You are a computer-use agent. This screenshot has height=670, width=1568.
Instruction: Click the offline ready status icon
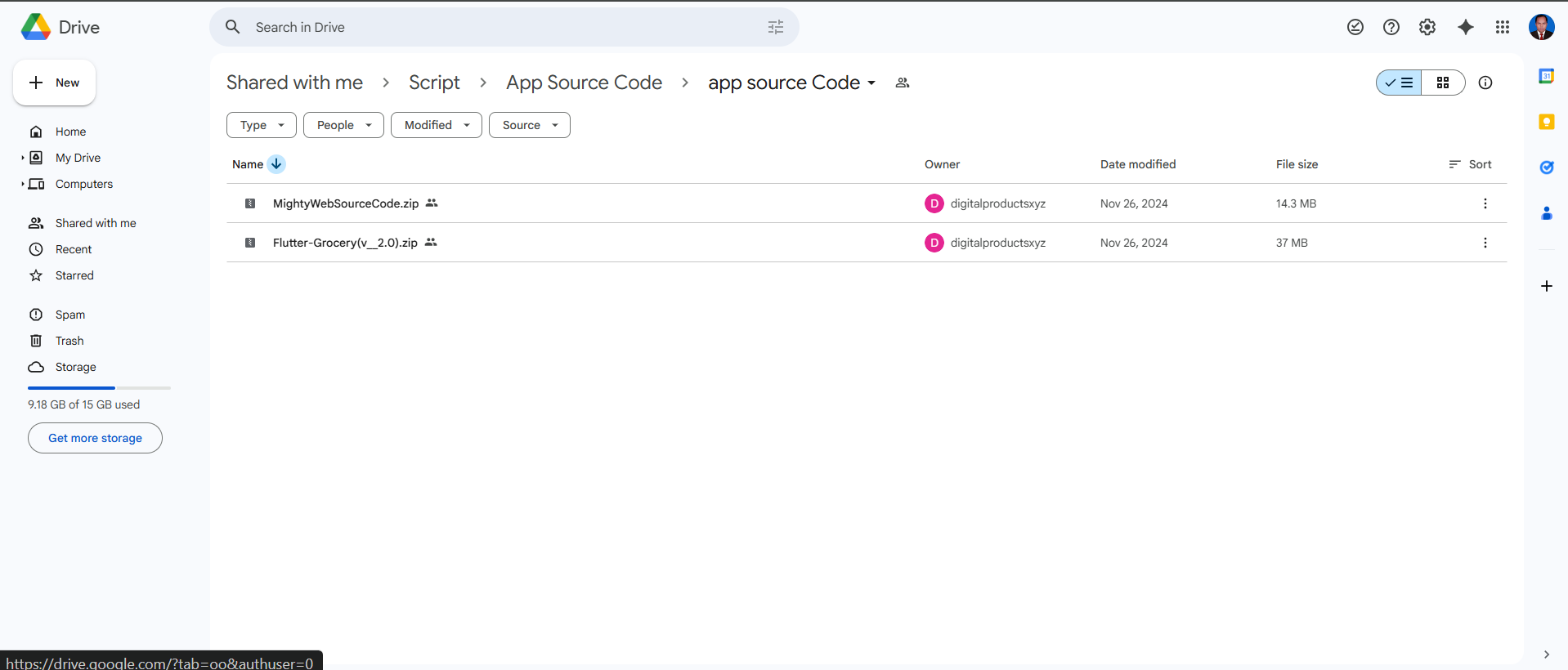pyautogui.click(x=1355, y=27)
